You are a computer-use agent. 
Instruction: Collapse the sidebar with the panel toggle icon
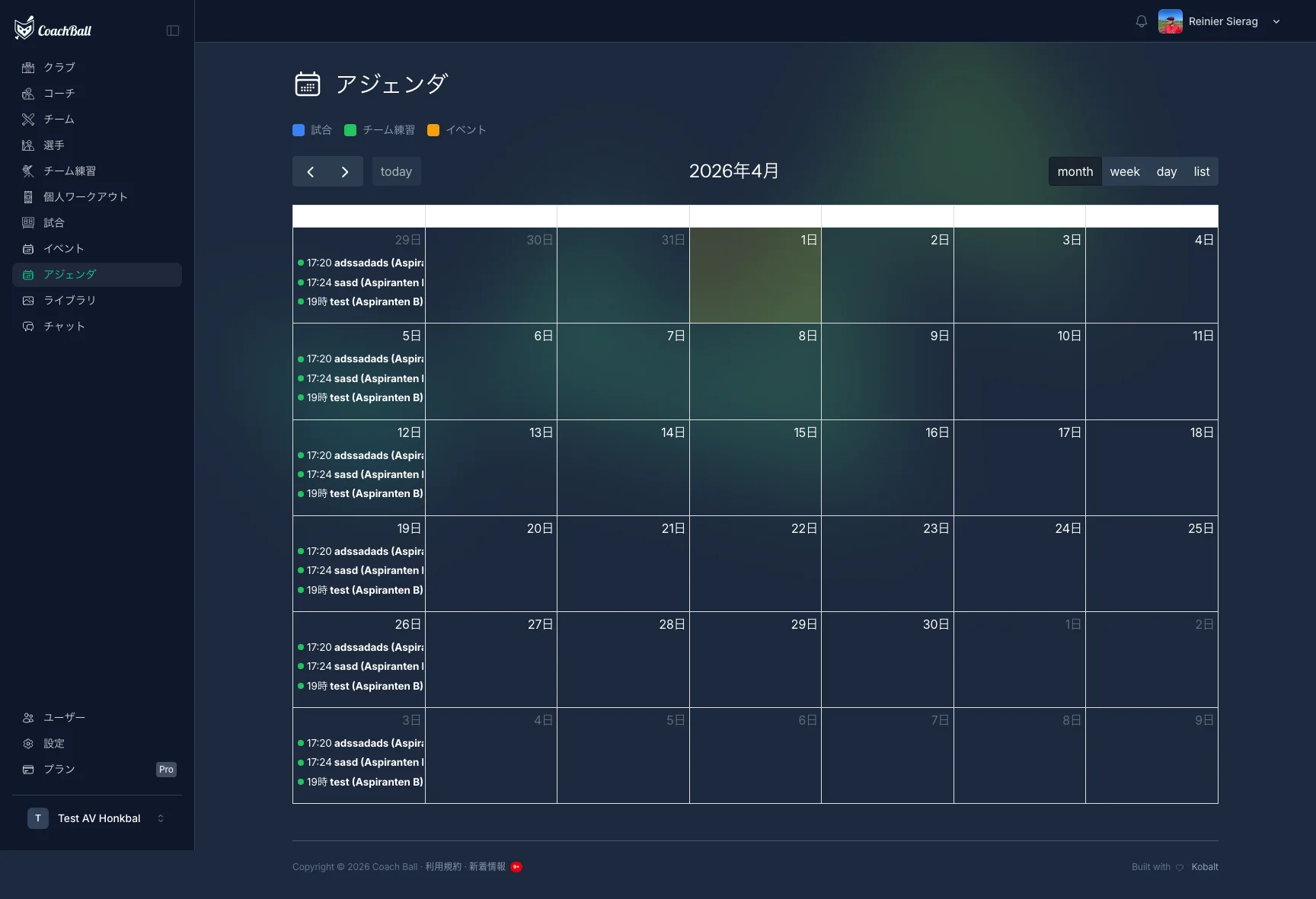pyautogui.click(x=173, y=30)
